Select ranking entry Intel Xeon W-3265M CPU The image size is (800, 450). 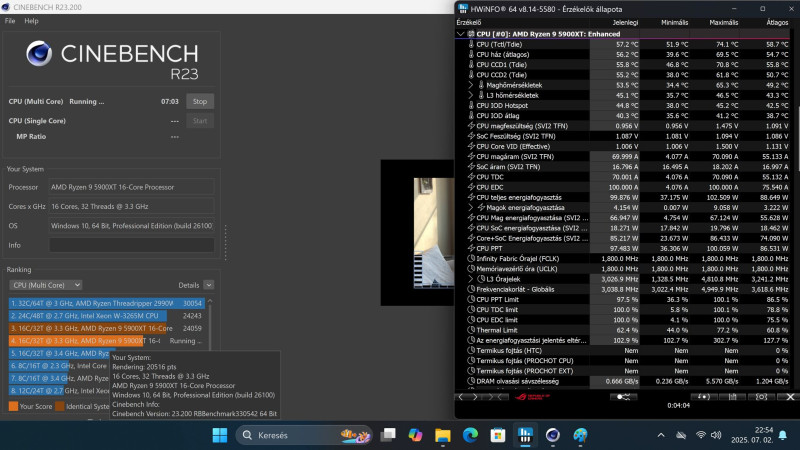[x=107, y=316]
